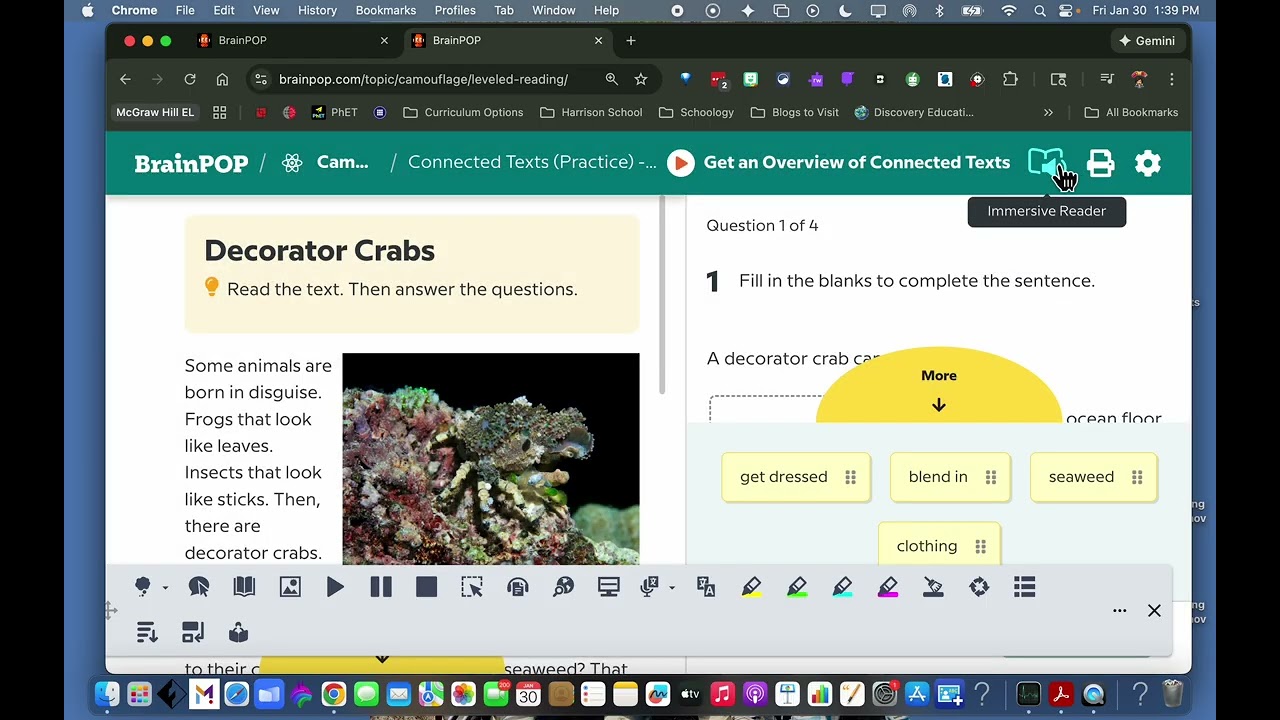Open the Read&Write dictionary book icon

click(x=244, y=587)
